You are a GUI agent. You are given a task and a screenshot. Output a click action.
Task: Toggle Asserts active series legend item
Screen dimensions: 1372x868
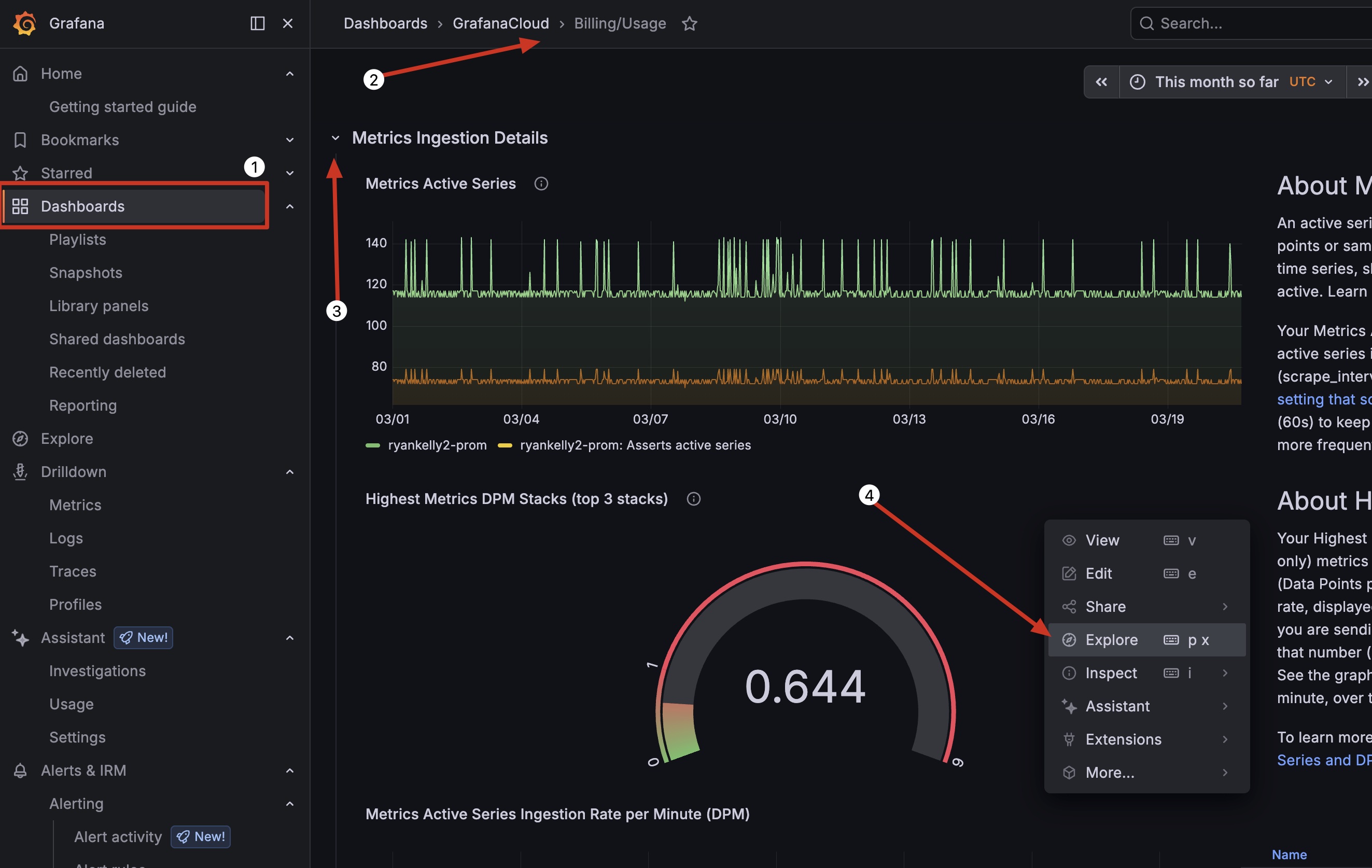point(635,445)
